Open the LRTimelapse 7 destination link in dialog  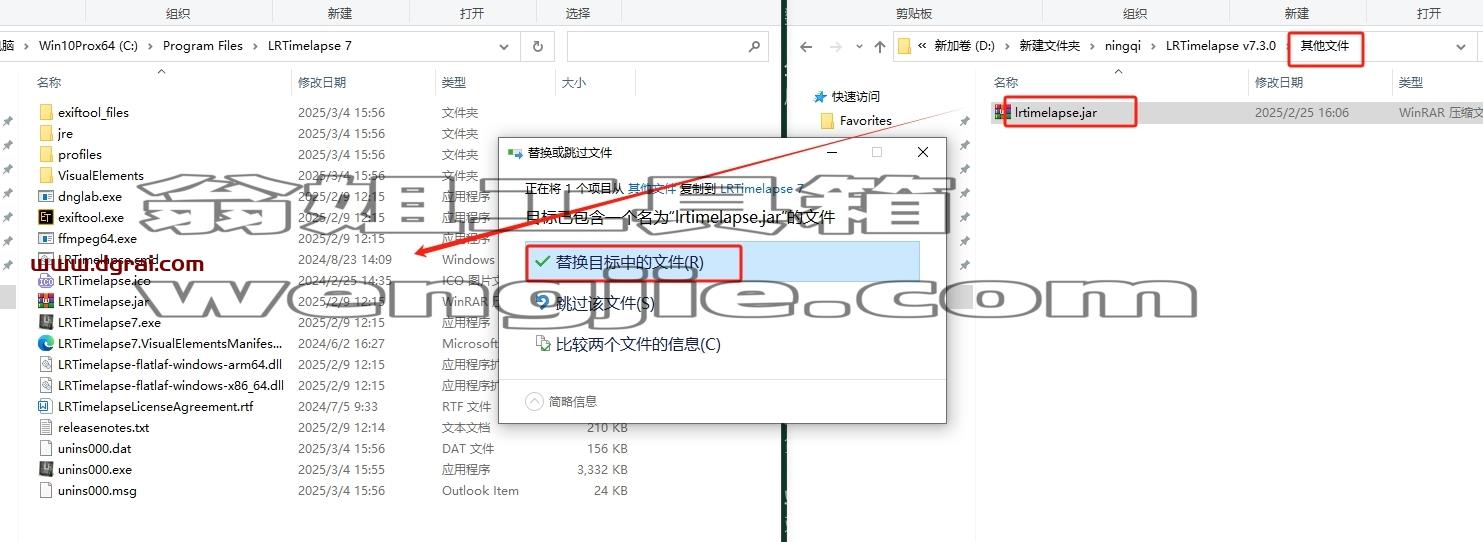[761, 188]
